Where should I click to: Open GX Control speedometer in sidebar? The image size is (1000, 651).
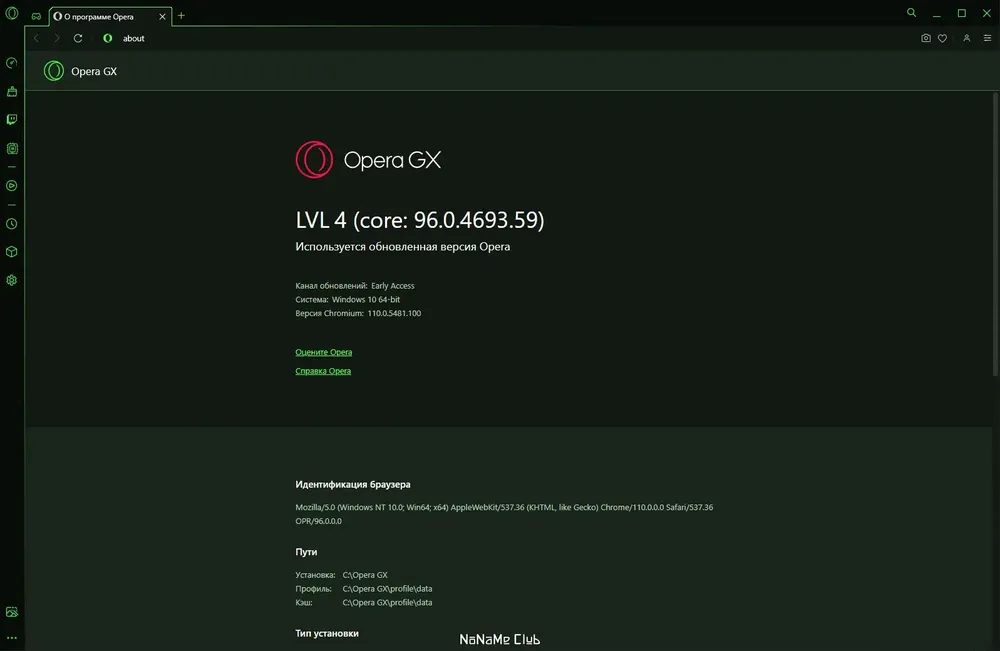tap(11, 63)
